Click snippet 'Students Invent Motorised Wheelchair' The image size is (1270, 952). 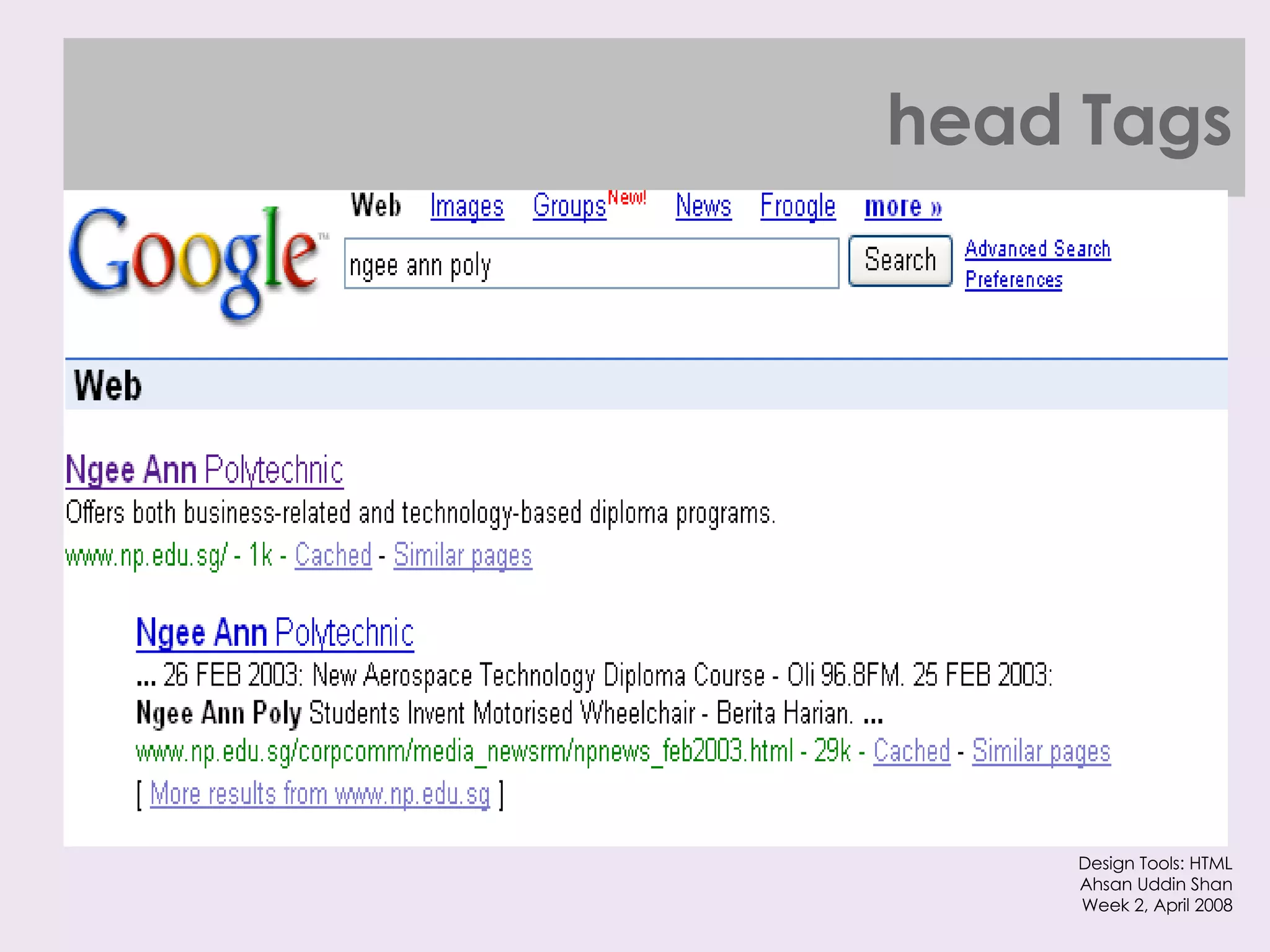[x=502, y=713]
